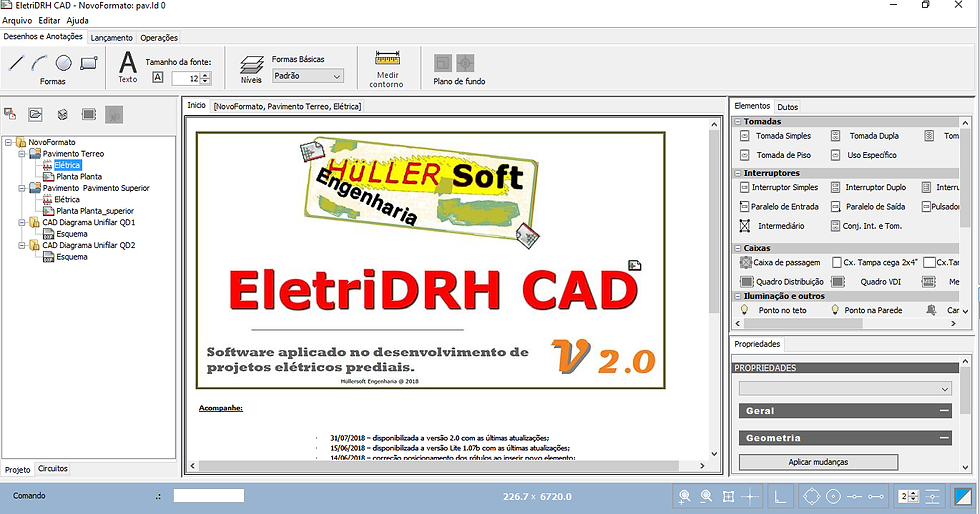The width and height of the screenshot is (980, 514).
Task: Toggle the quadrant diamond snap icon
Action: tap(811, 496)
